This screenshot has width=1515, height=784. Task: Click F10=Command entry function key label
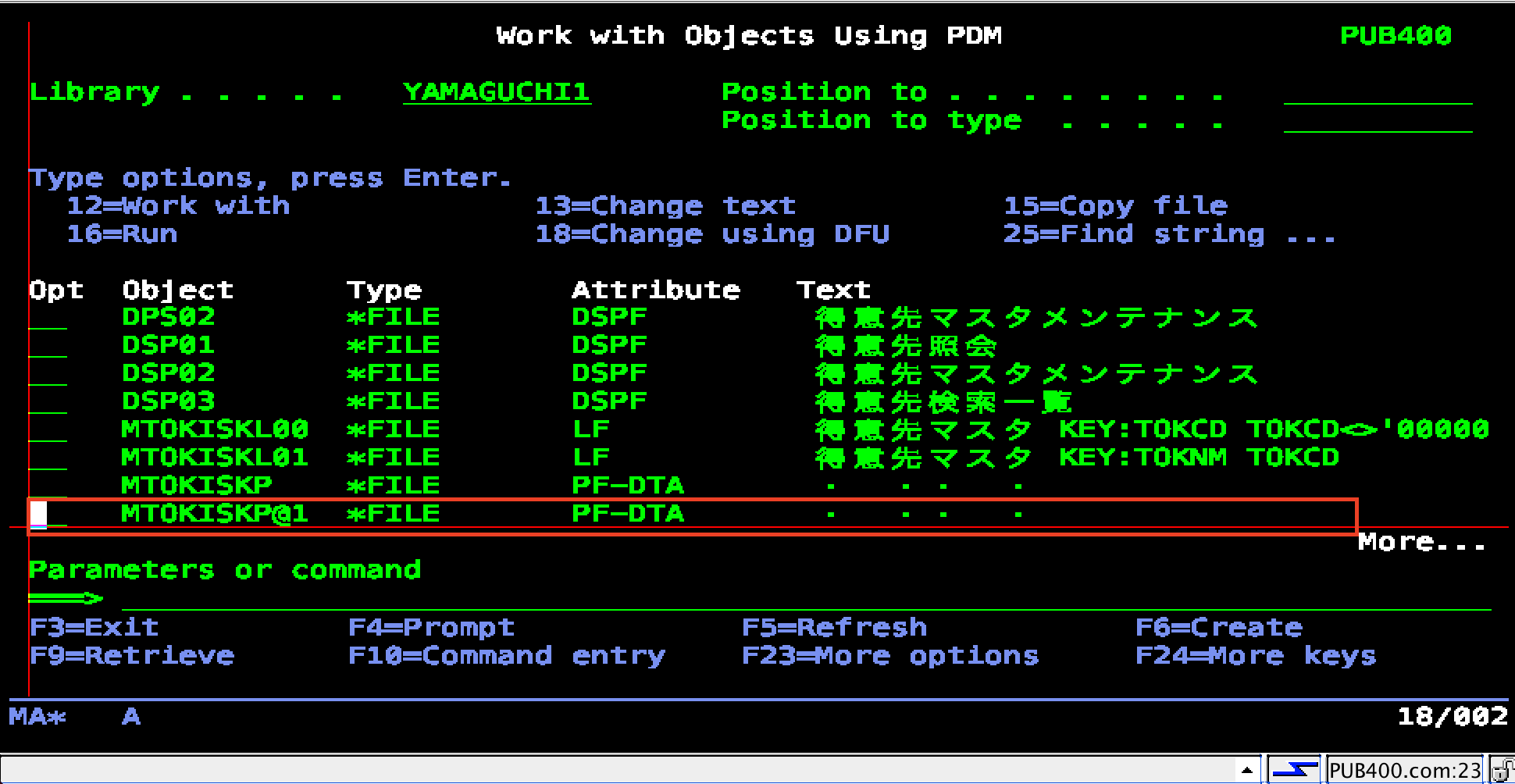click(506, 655)
